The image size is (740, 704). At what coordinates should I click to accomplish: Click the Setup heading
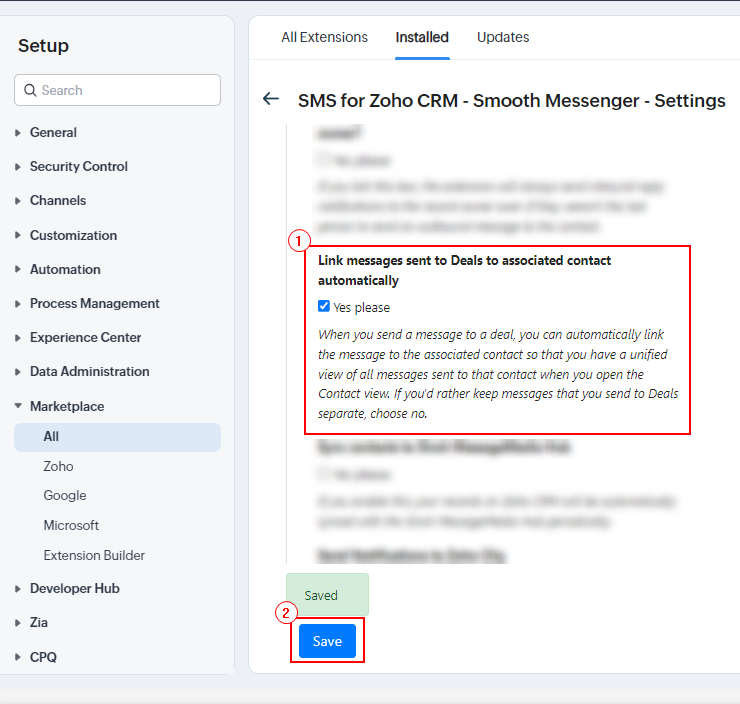(x=43, y=46)
